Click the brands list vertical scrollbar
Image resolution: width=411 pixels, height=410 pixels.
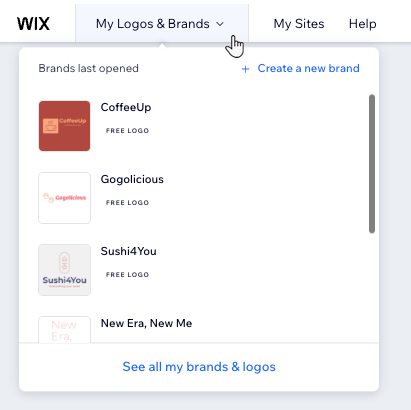tap(372, 164)
